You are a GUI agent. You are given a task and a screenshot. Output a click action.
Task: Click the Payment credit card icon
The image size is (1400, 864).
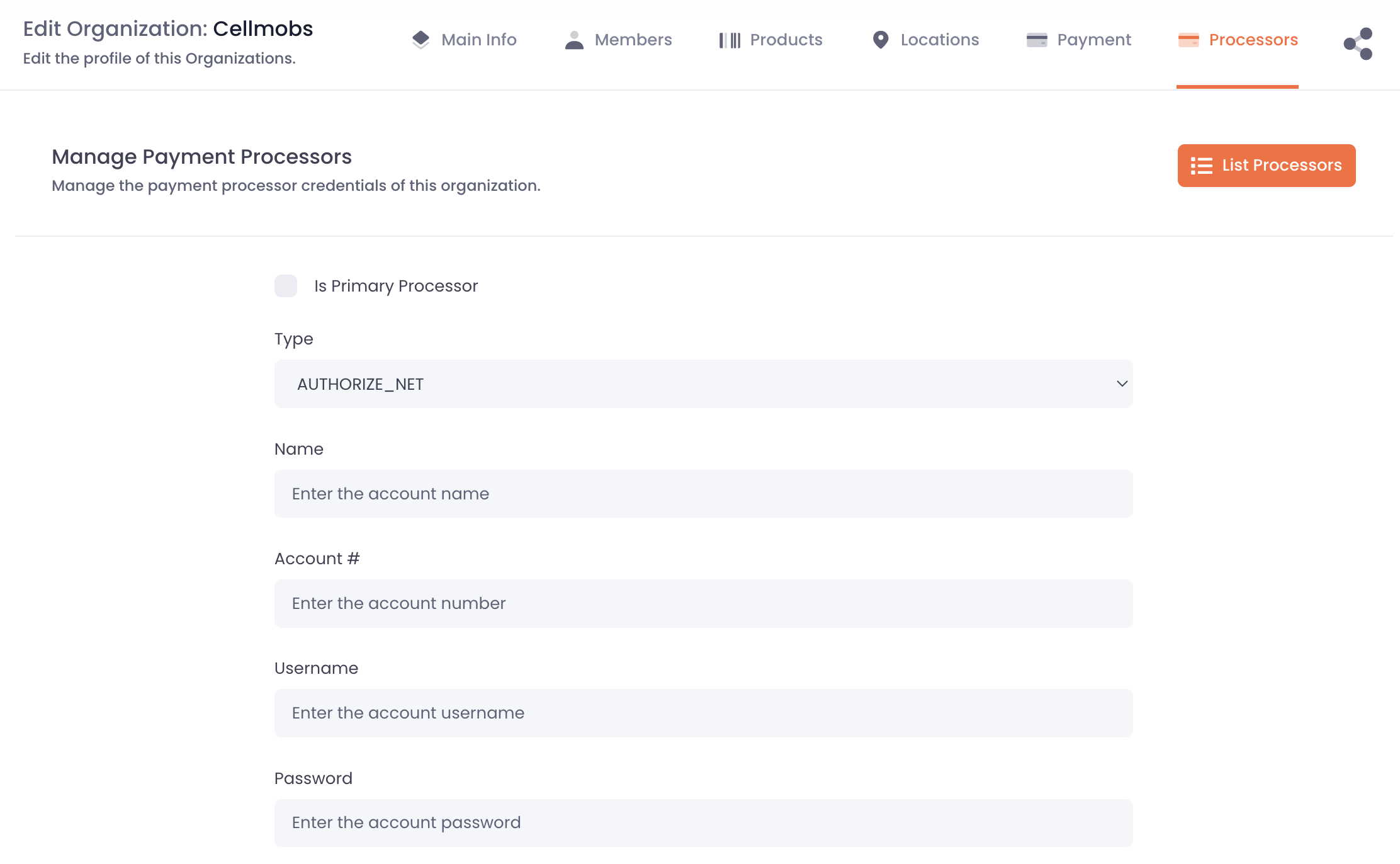(x=1037, y=40)
